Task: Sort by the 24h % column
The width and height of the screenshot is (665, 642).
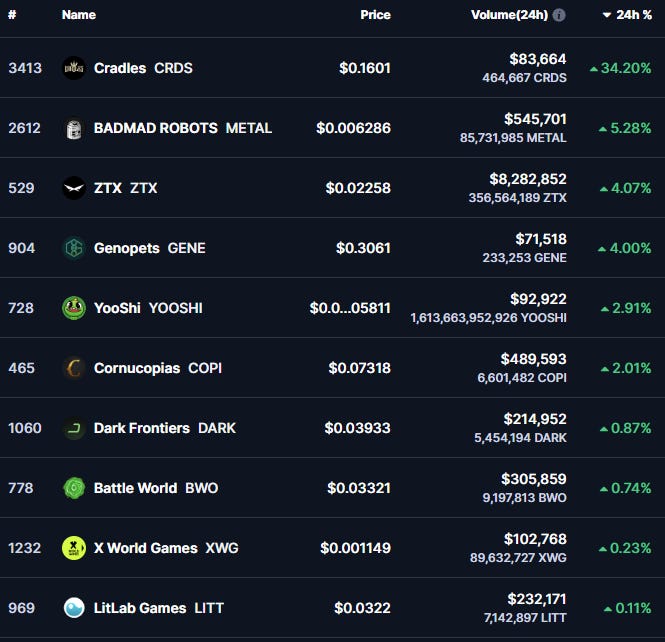Action: [x=627, y=15]
